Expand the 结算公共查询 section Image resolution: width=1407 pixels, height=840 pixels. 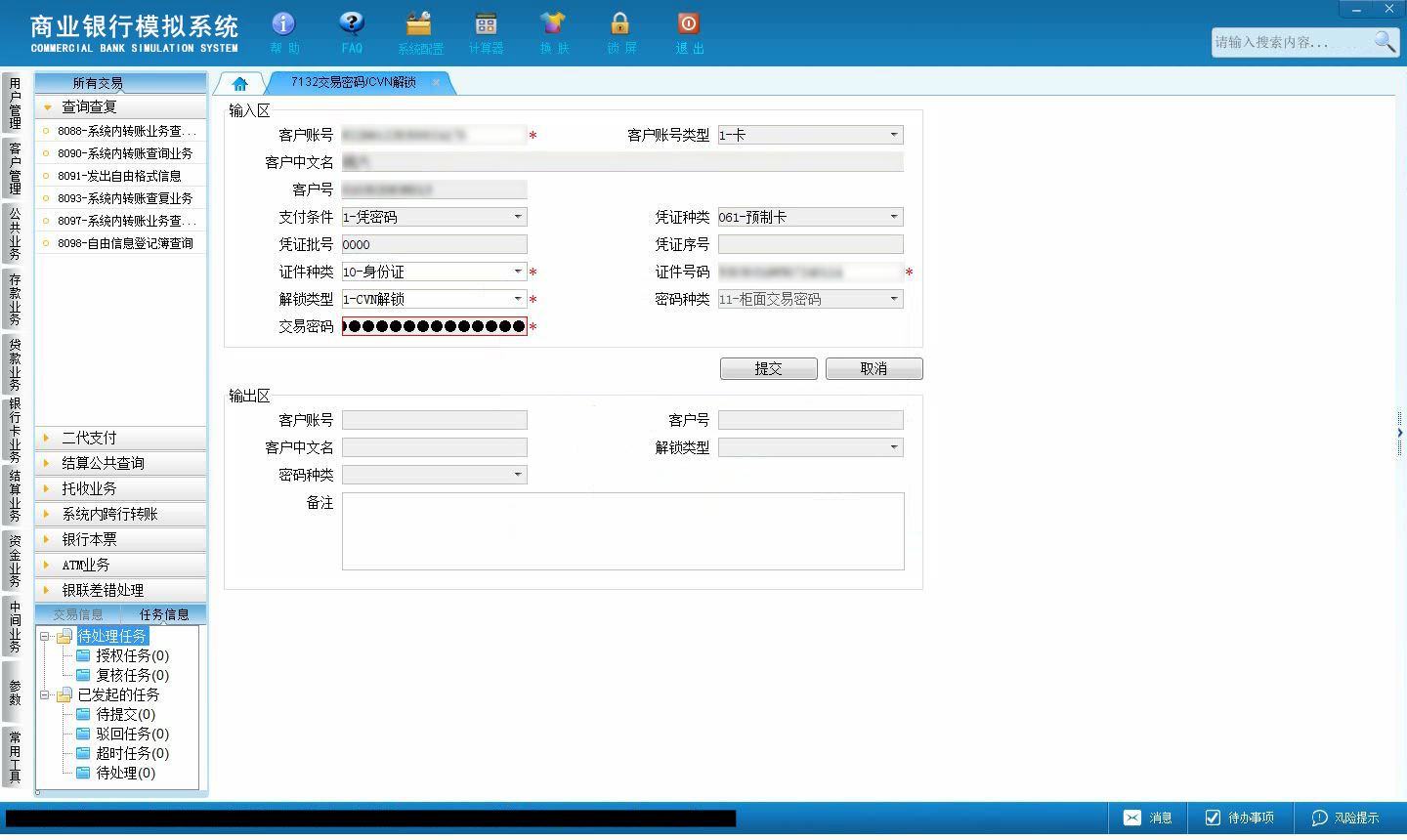pyautogui.click(x=121, y=463)
